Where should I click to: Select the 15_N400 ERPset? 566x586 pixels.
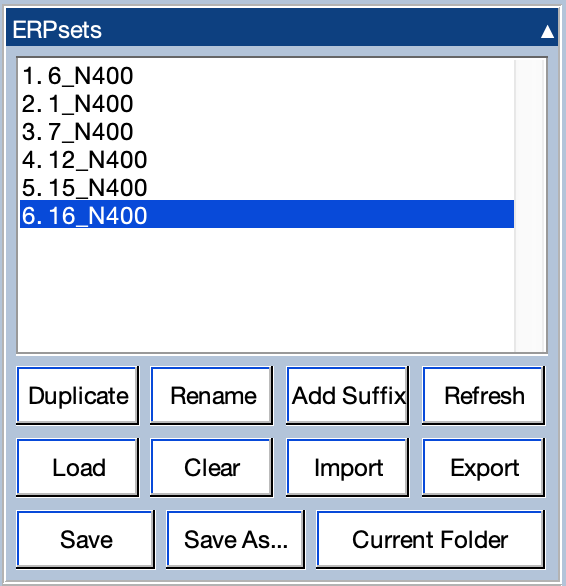(267, 188)
